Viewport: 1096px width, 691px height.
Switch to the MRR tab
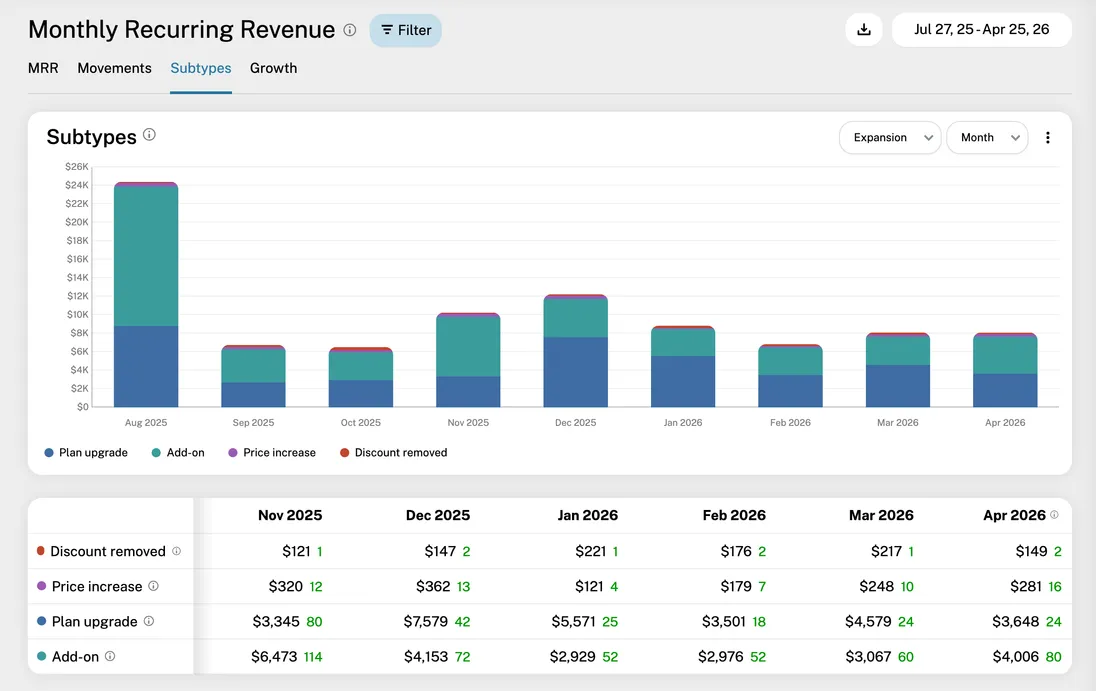tap(43, 68)
